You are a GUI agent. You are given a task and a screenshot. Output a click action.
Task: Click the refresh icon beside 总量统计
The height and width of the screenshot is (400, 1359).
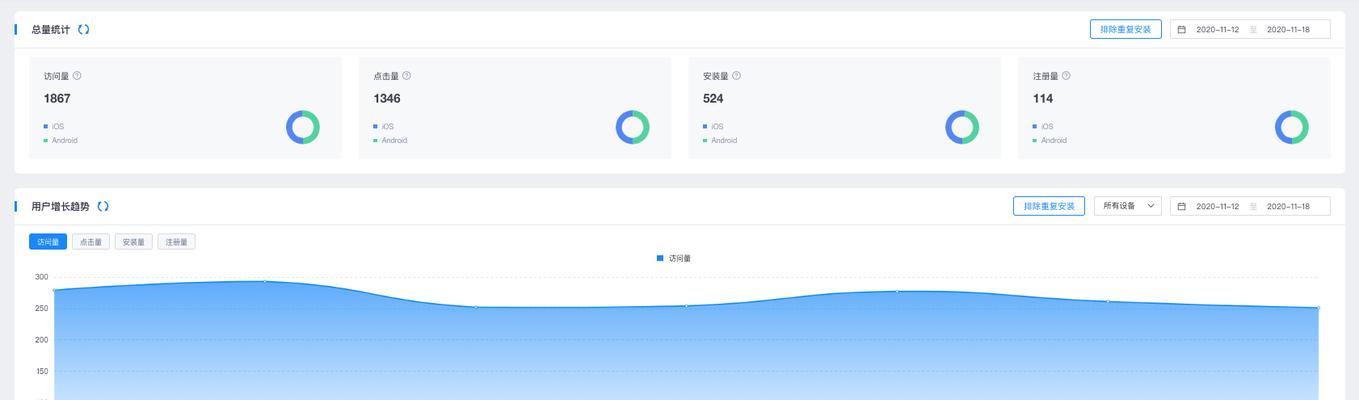84,30
